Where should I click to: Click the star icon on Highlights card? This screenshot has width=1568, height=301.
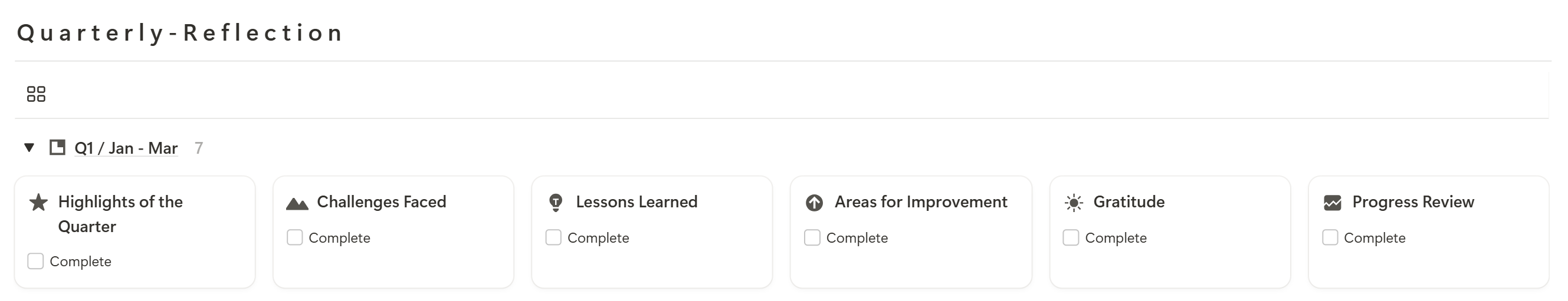coord(38,202)
